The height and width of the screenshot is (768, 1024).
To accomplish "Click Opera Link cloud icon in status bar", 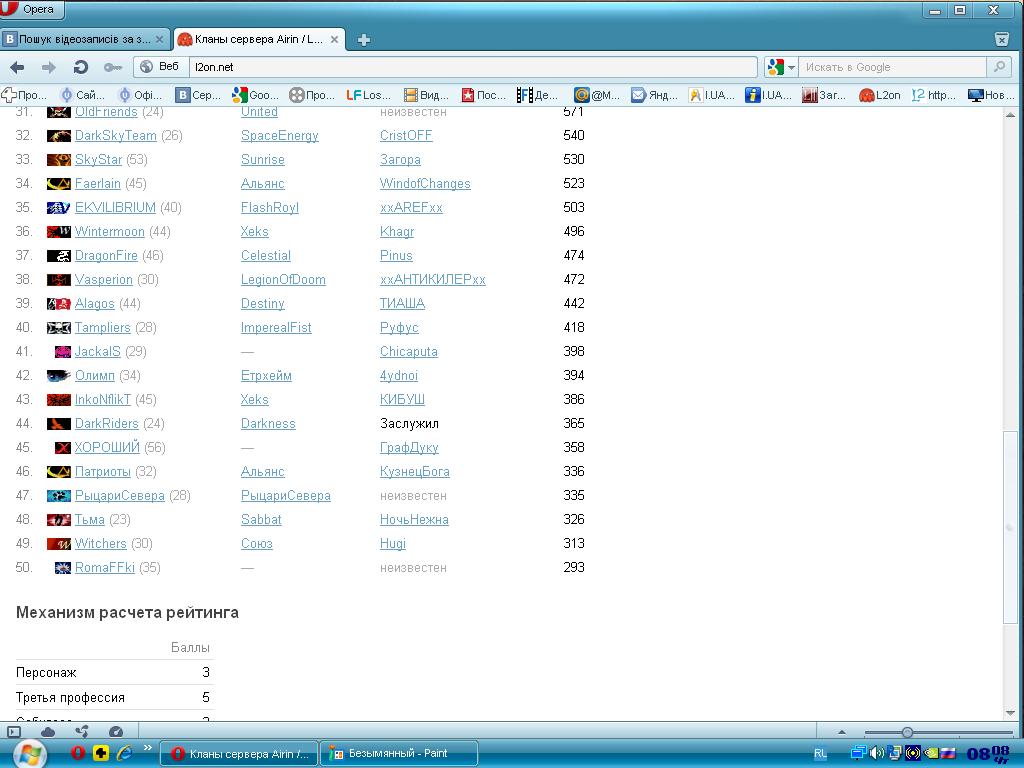I will (48, 732).
